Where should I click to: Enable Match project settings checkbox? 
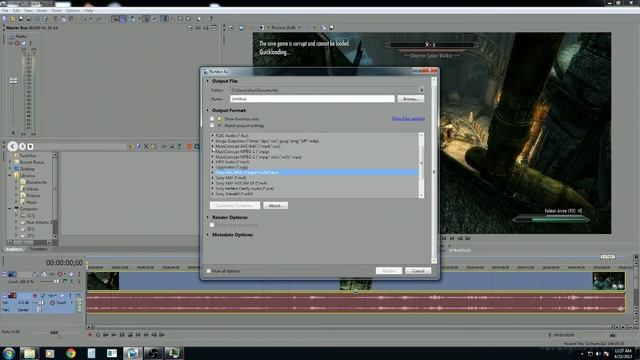coord(212,125)
